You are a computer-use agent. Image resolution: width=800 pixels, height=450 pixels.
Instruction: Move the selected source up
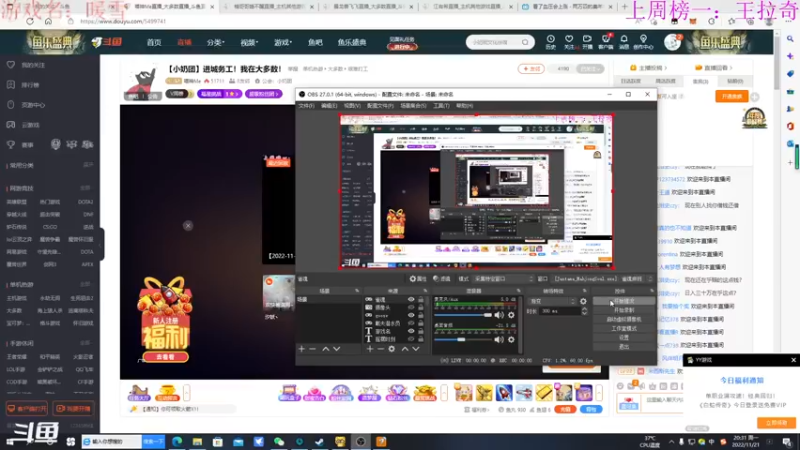pyautogui.click(x=405, y=349)
